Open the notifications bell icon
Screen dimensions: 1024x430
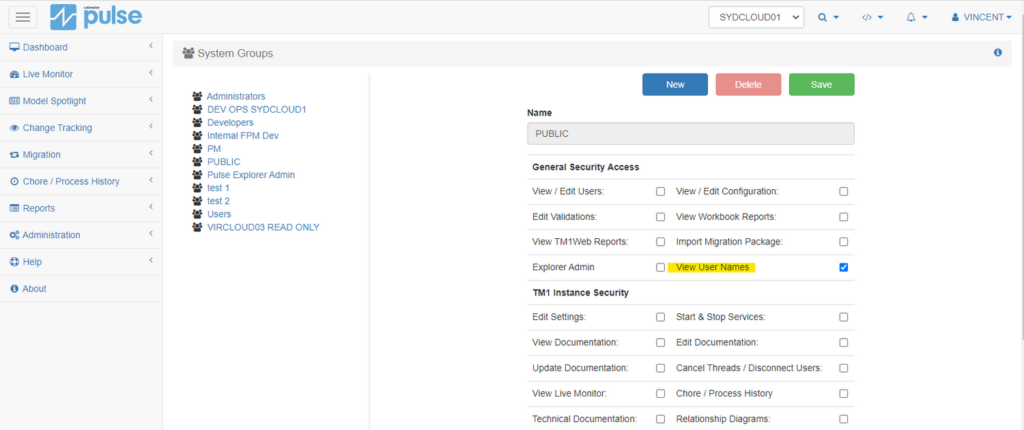pyautogui.click(x=917, y=17)
